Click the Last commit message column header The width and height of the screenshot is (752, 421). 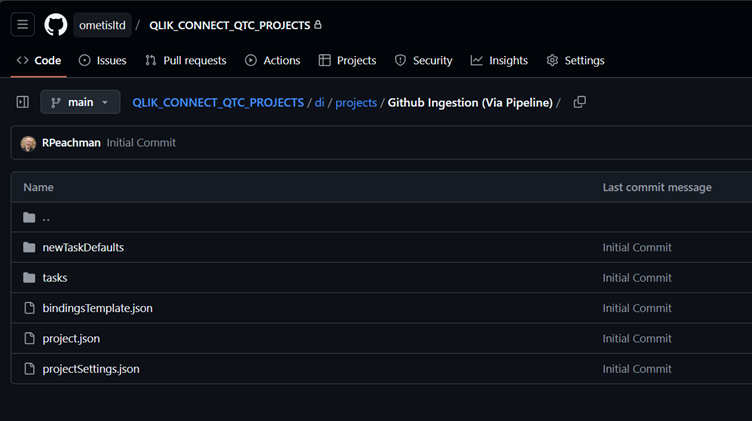[x=657, y=187]
